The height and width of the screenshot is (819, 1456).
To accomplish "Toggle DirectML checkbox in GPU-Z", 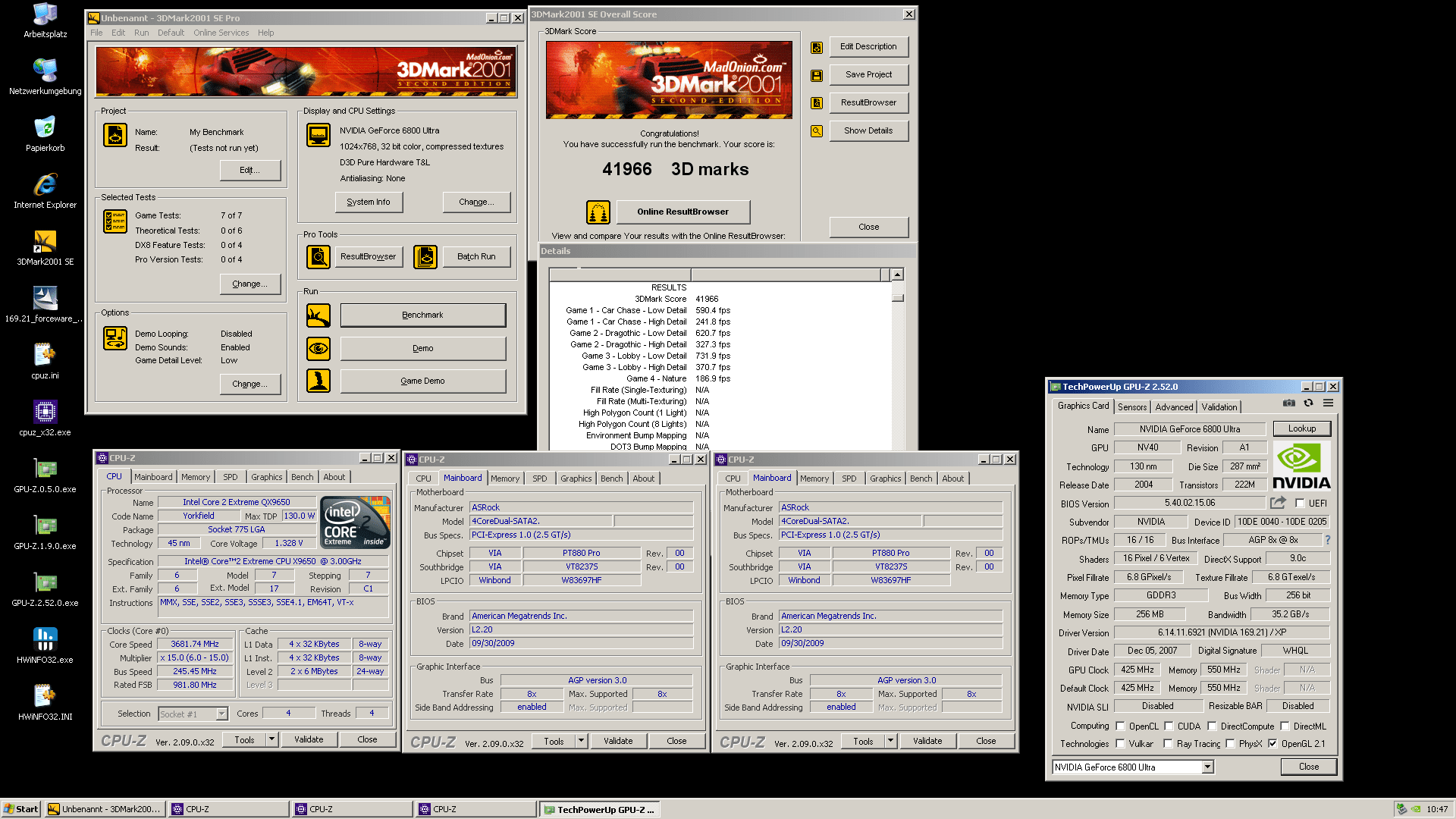I will pyautogui.click(x=1285, y=726).
